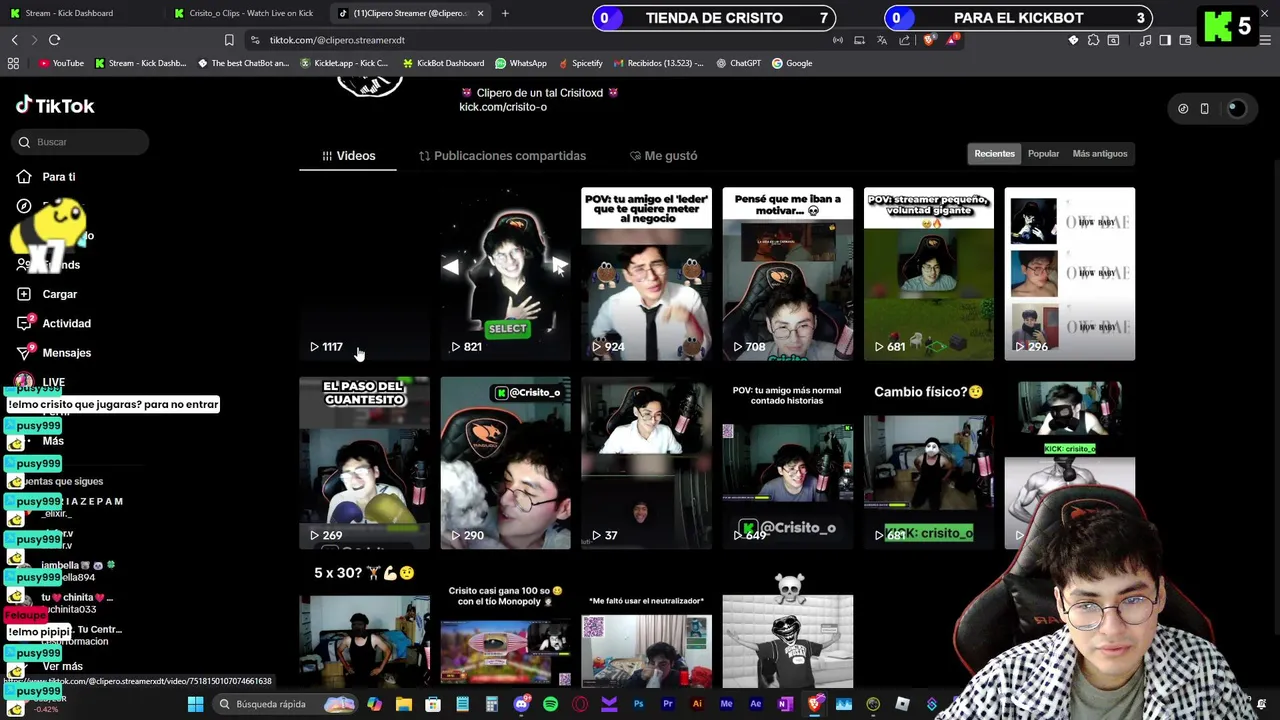Open the Para ti home icon
This screenshot has height=720, width=1280.
[24, 177]
